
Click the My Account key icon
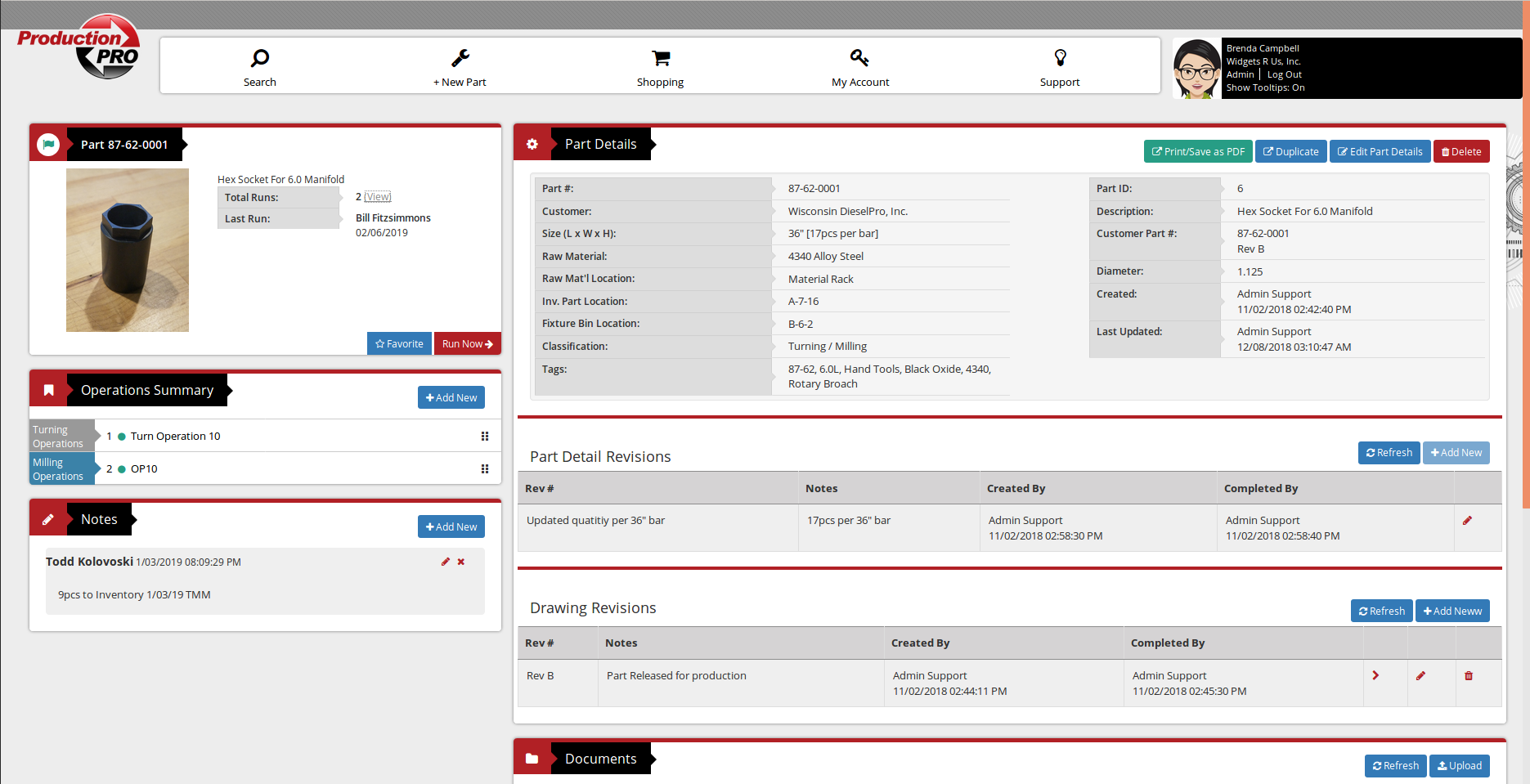(x=859, y=58)
